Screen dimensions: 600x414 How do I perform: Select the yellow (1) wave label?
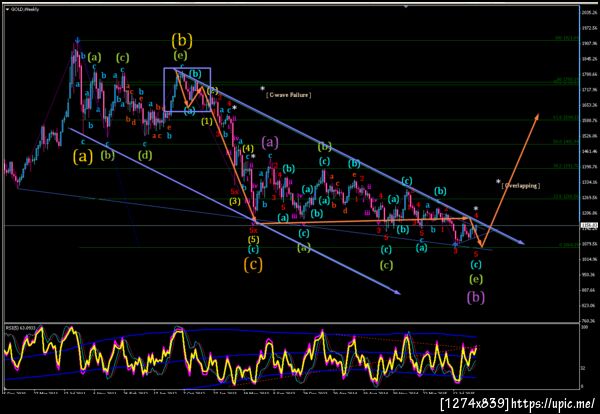(x=207, y=122)
